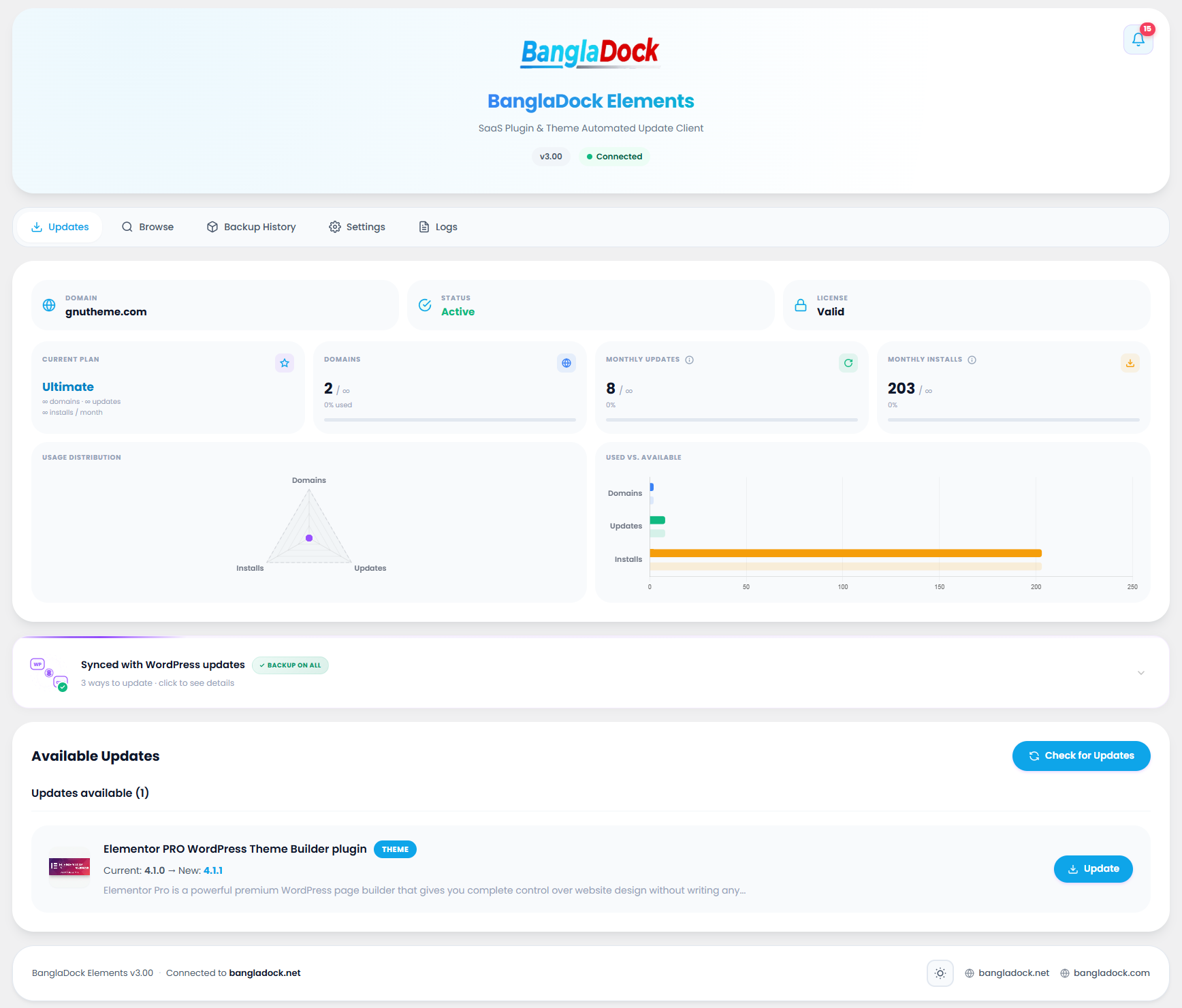Click the BanglaDock Elements heading
1182x1008 pixels.
(591, 101)
